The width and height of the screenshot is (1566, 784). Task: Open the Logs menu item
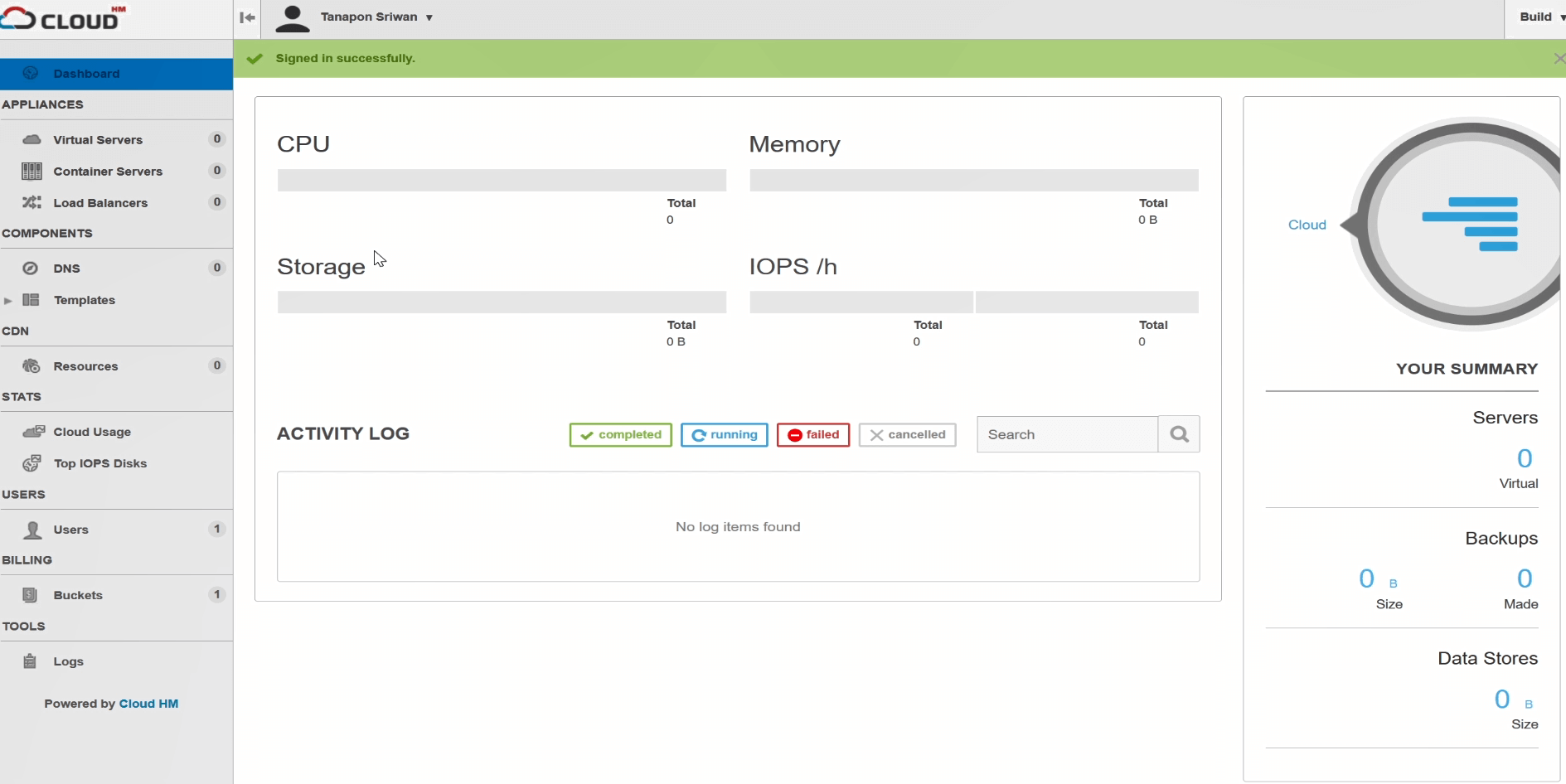(x=68, y=661)
